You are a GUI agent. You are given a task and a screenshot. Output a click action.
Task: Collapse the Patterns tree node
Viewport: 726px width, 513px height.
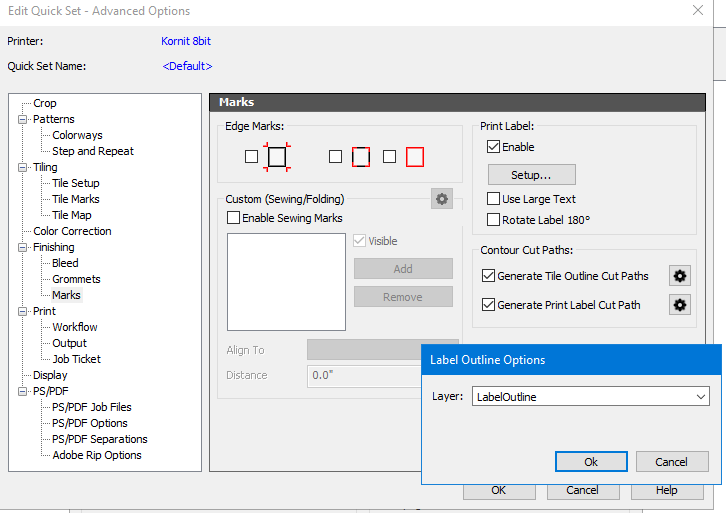tap(23, 119)
